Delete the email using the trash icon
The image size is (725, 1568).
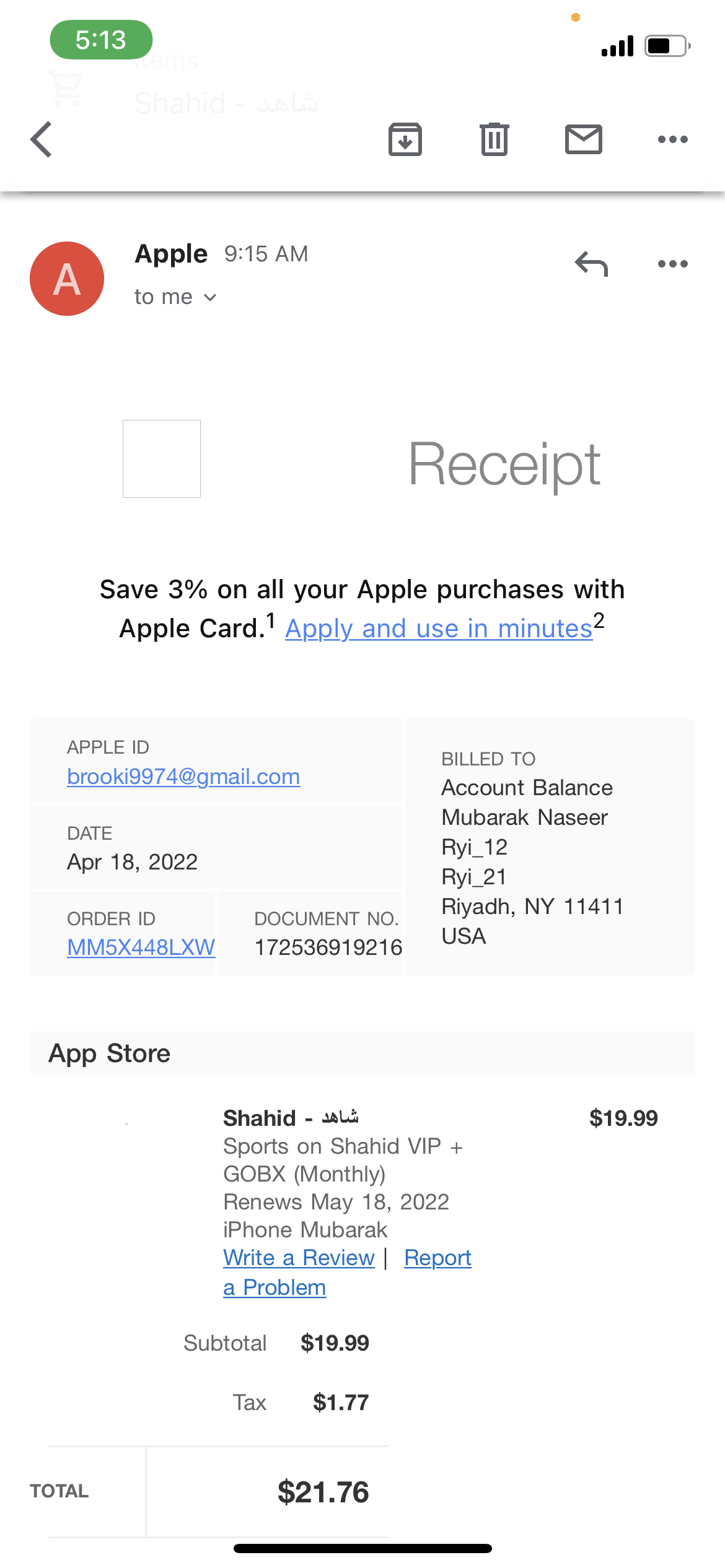pyautogui.click(x=494, y=139)
